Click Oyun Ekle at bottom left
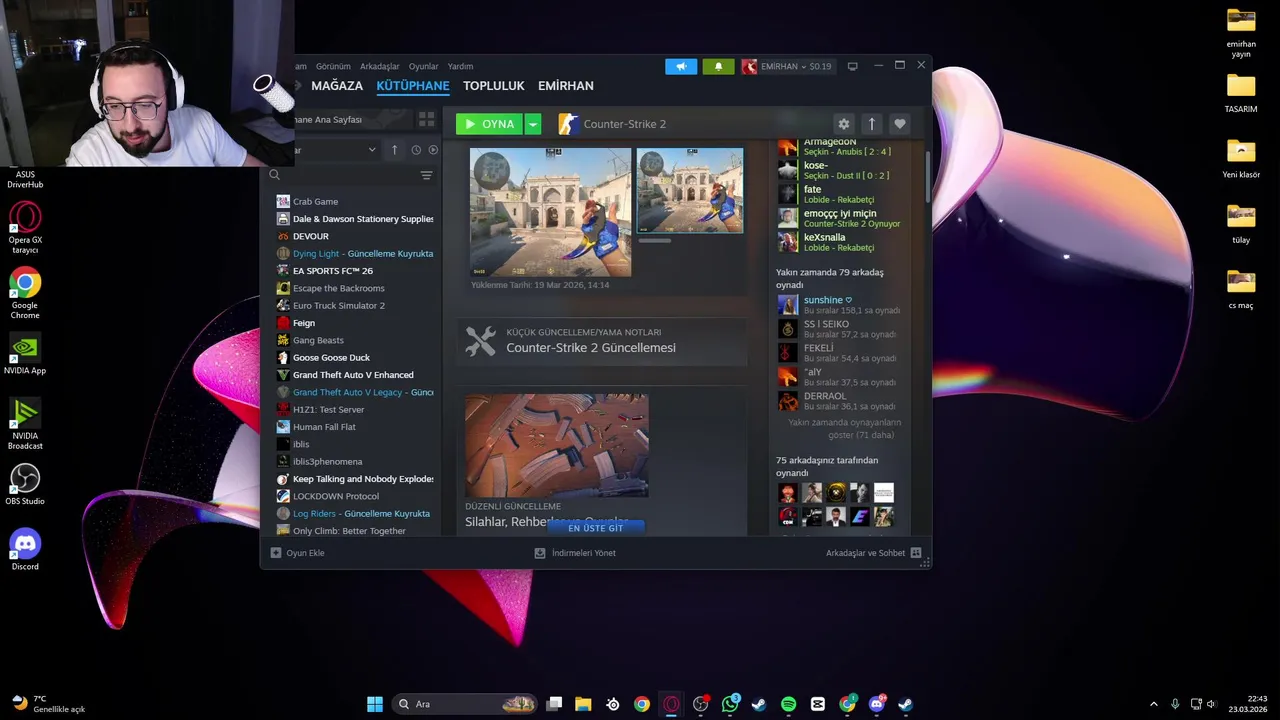Screen dimensions: 1280x720 coord(298,553)
